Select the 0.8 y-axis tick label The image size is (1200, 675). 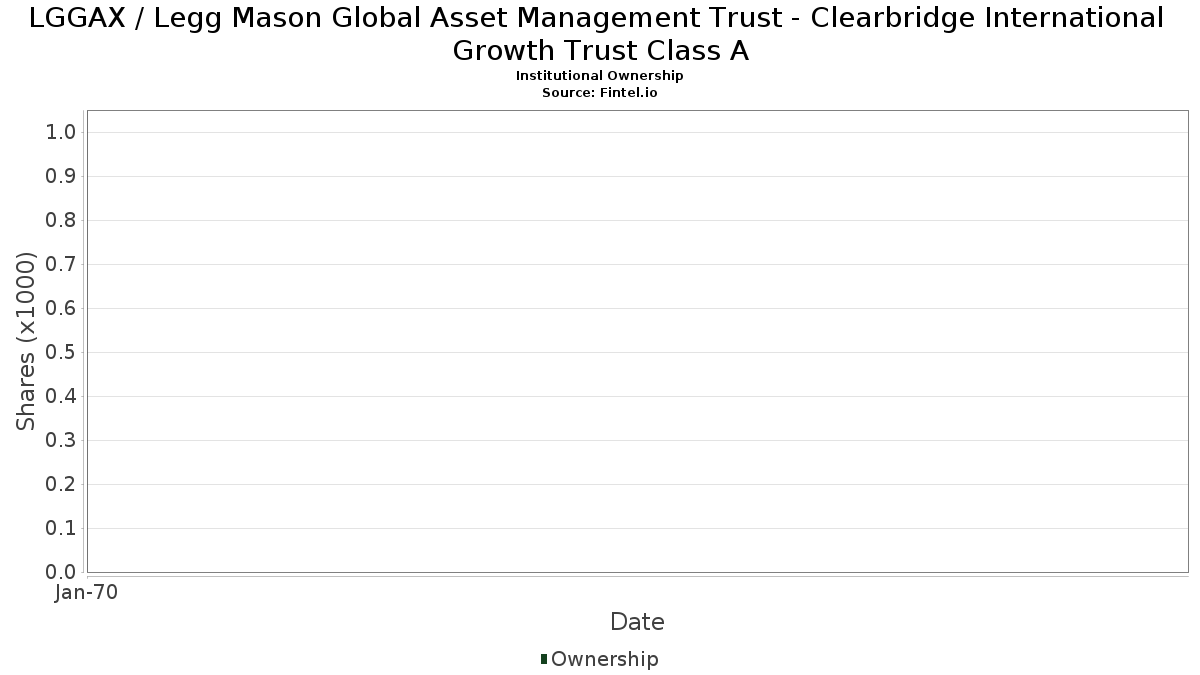(x=62, y=221)
